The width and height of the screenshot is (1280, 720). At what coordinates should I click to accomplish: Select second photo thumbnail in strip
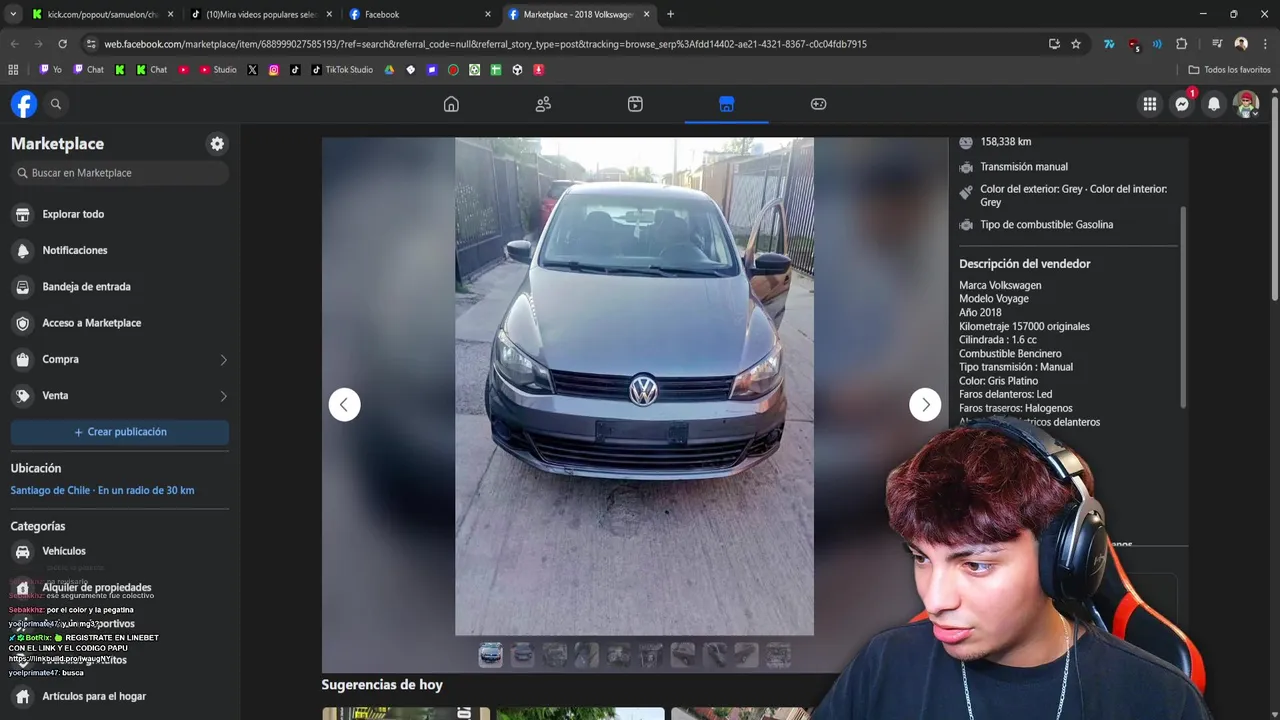coord(523,655)
